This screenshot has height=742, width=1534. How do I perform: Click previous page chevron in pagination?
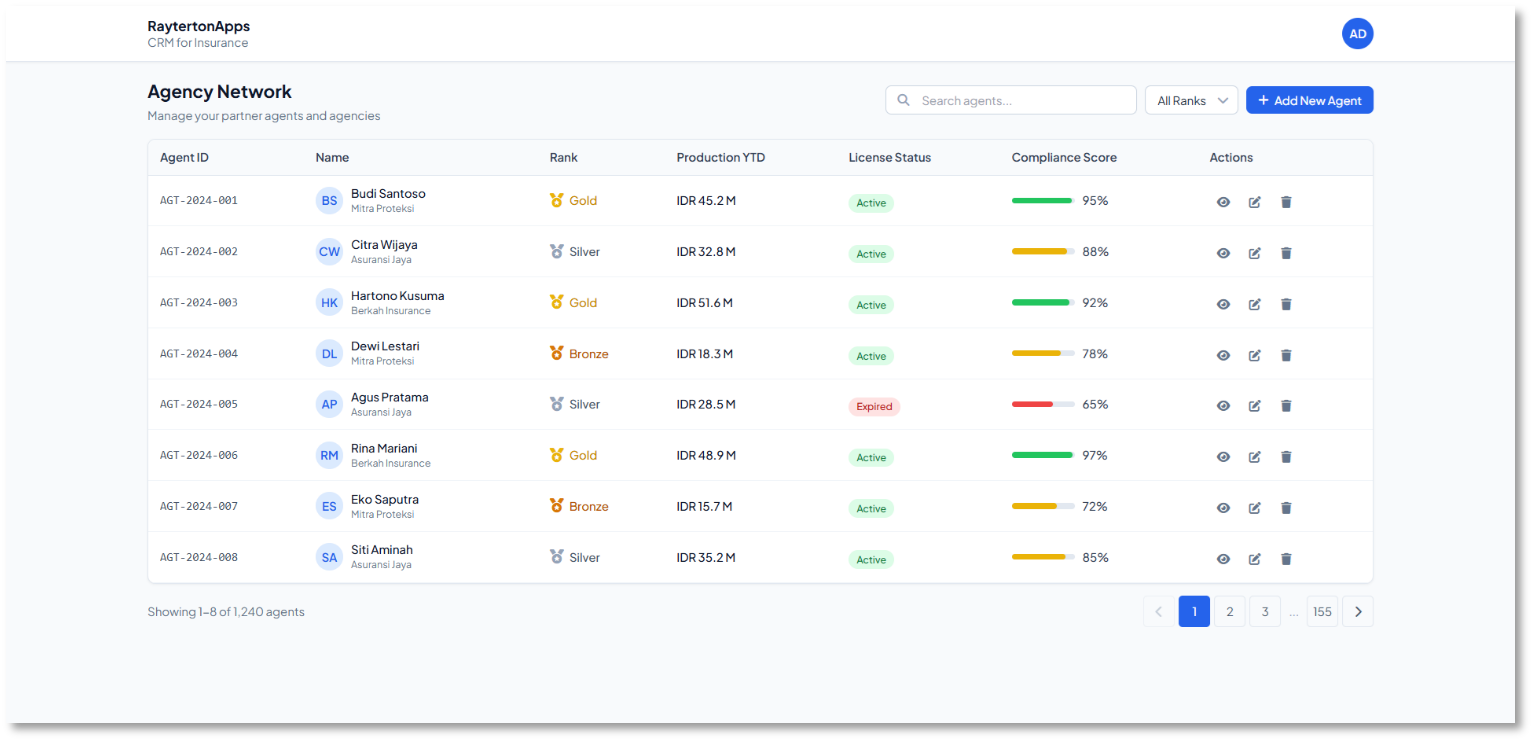coord(1158,612)
